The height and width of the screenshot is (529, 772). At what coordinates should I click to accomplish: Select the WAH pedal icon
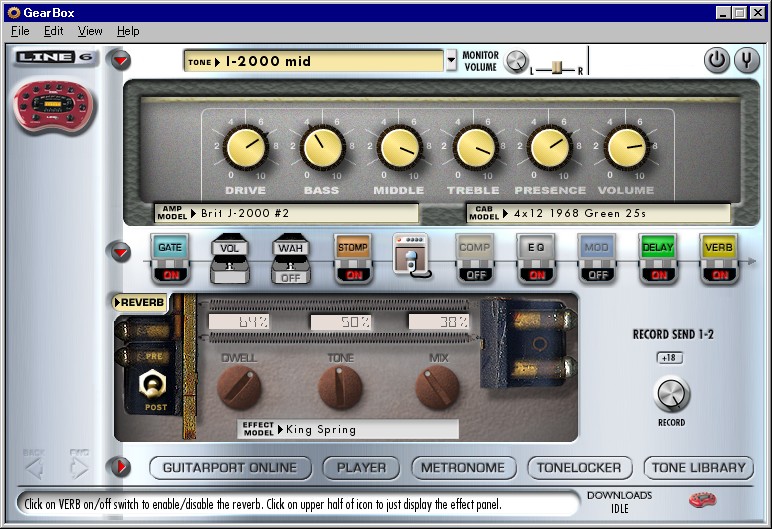(290, 248)
